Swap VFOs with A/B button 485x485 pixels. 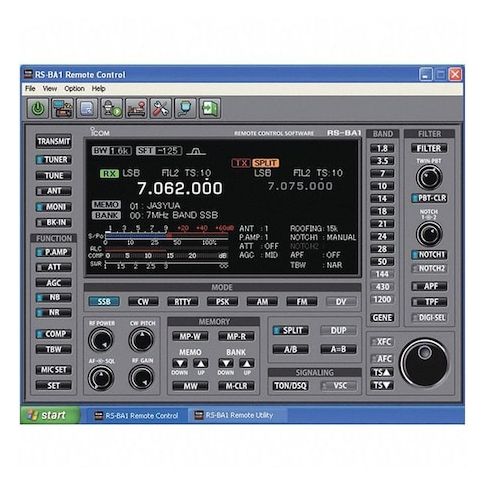[x=291, y=349]
